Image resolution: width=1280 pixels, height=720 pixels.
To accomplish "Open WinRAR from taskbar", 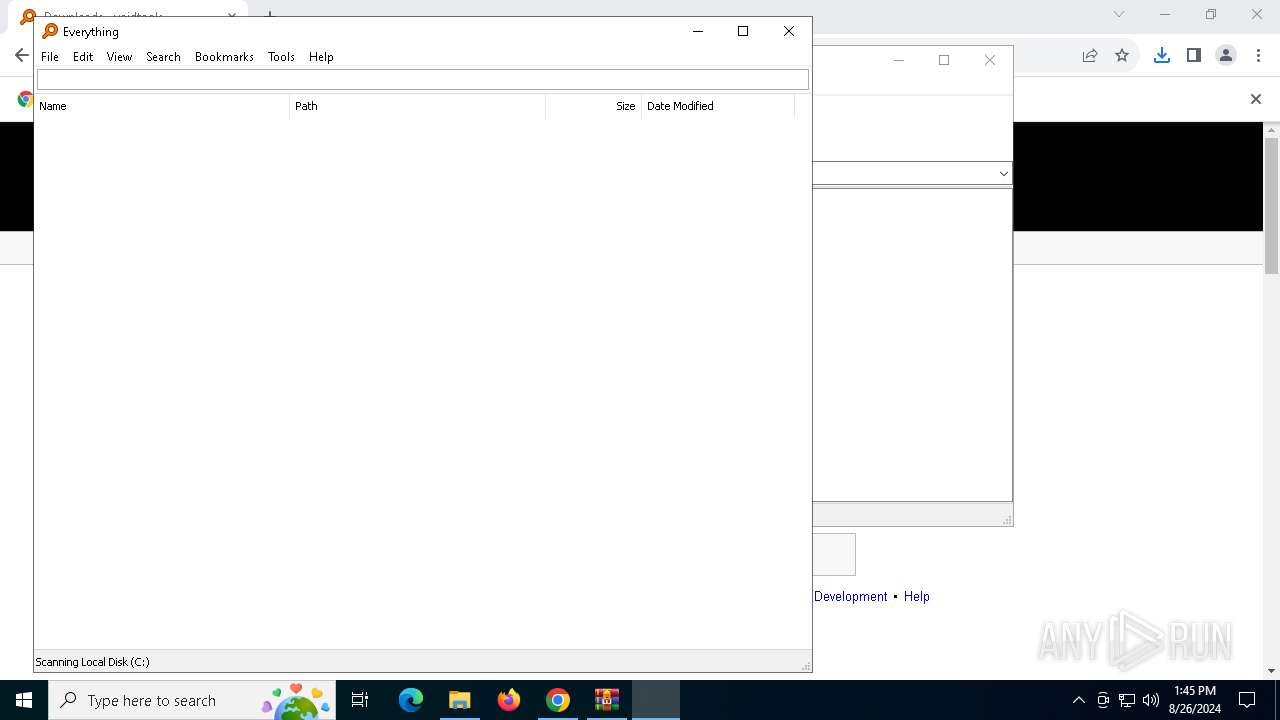I will click(607, 700).
